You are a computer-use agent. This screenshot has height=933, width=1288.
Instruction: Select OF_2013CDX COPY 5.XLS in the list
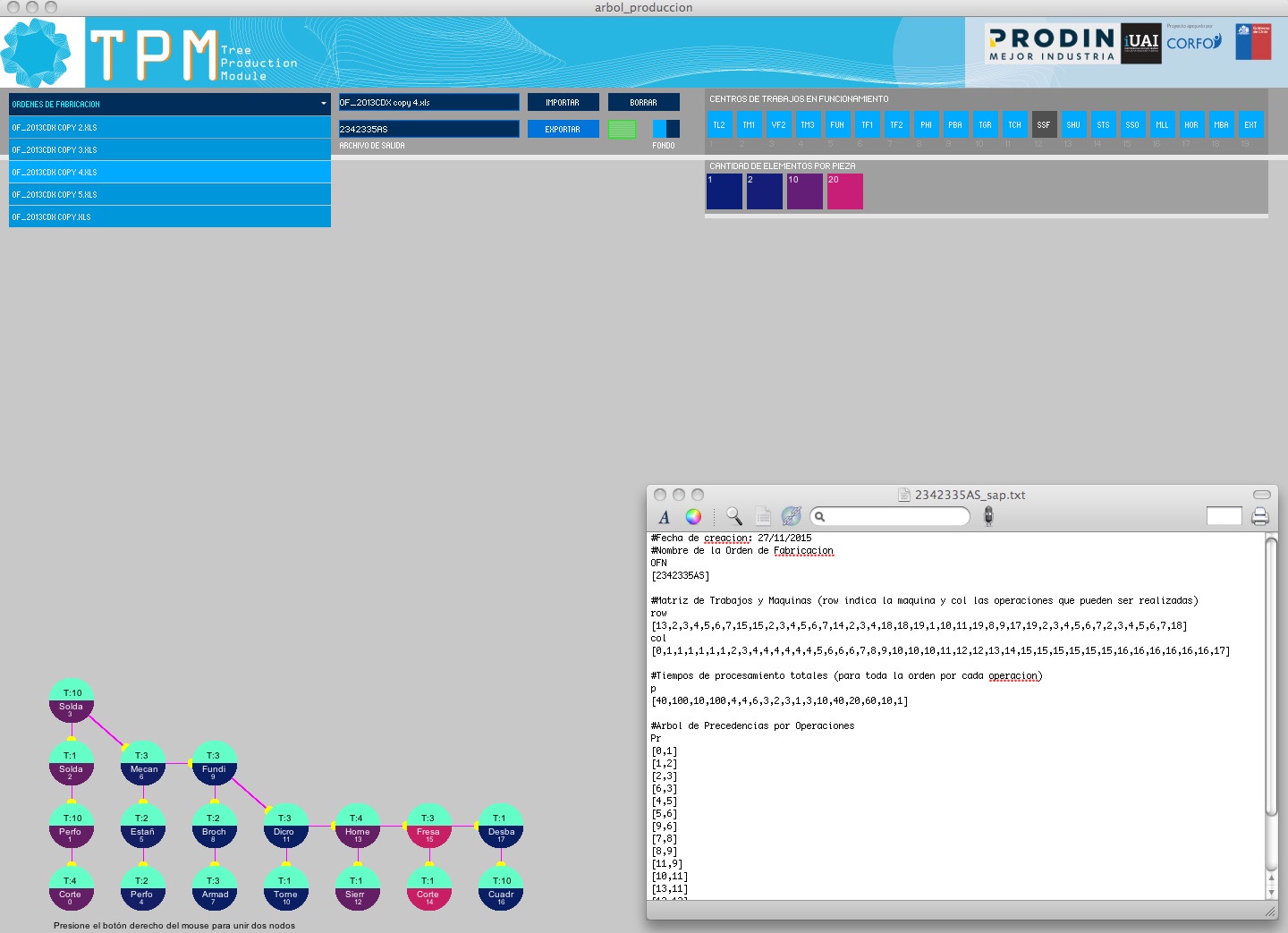[x=170, y=194]
